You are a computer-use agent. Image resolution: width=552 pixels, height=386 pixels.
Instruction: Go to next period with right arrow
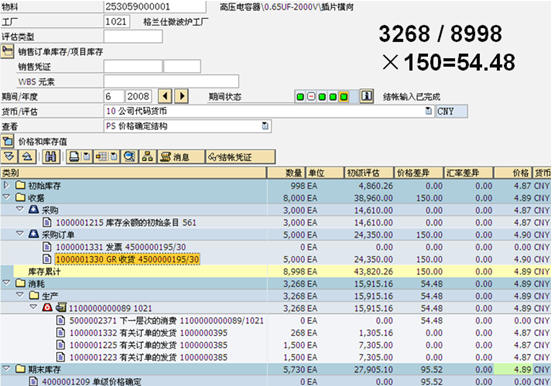[182, 96]
